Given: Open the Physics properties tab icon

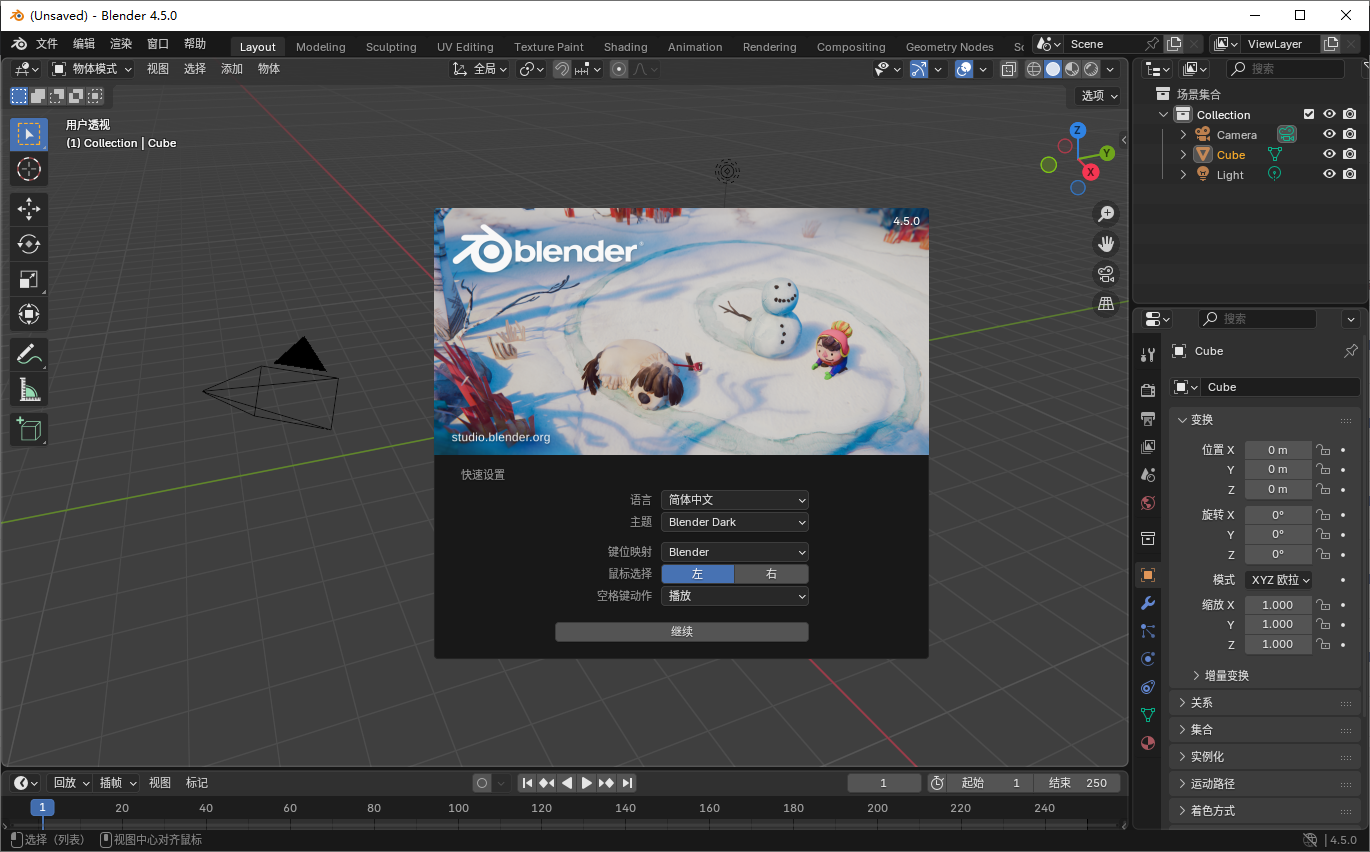Looking at the screenshot, I should 1148,659.
